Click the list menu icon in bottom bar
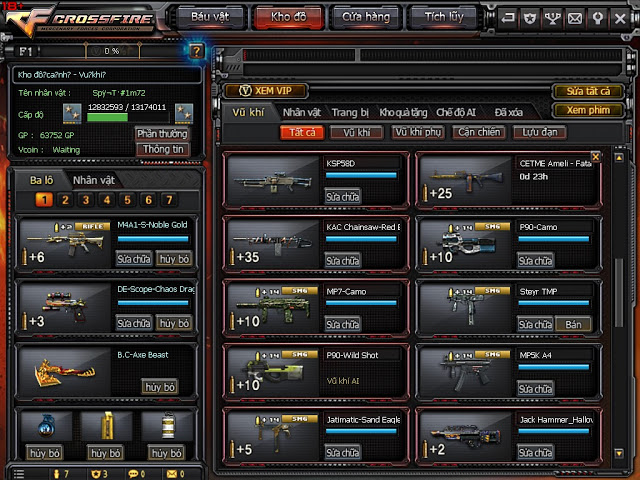The height and width of the screenshot is (480, 640). (19, 474)
